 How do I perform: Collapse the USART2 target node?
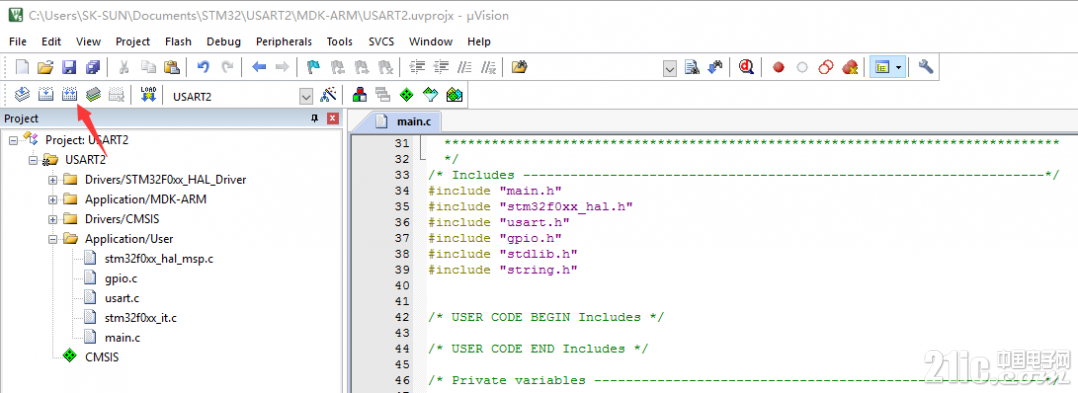pos(33,159)
